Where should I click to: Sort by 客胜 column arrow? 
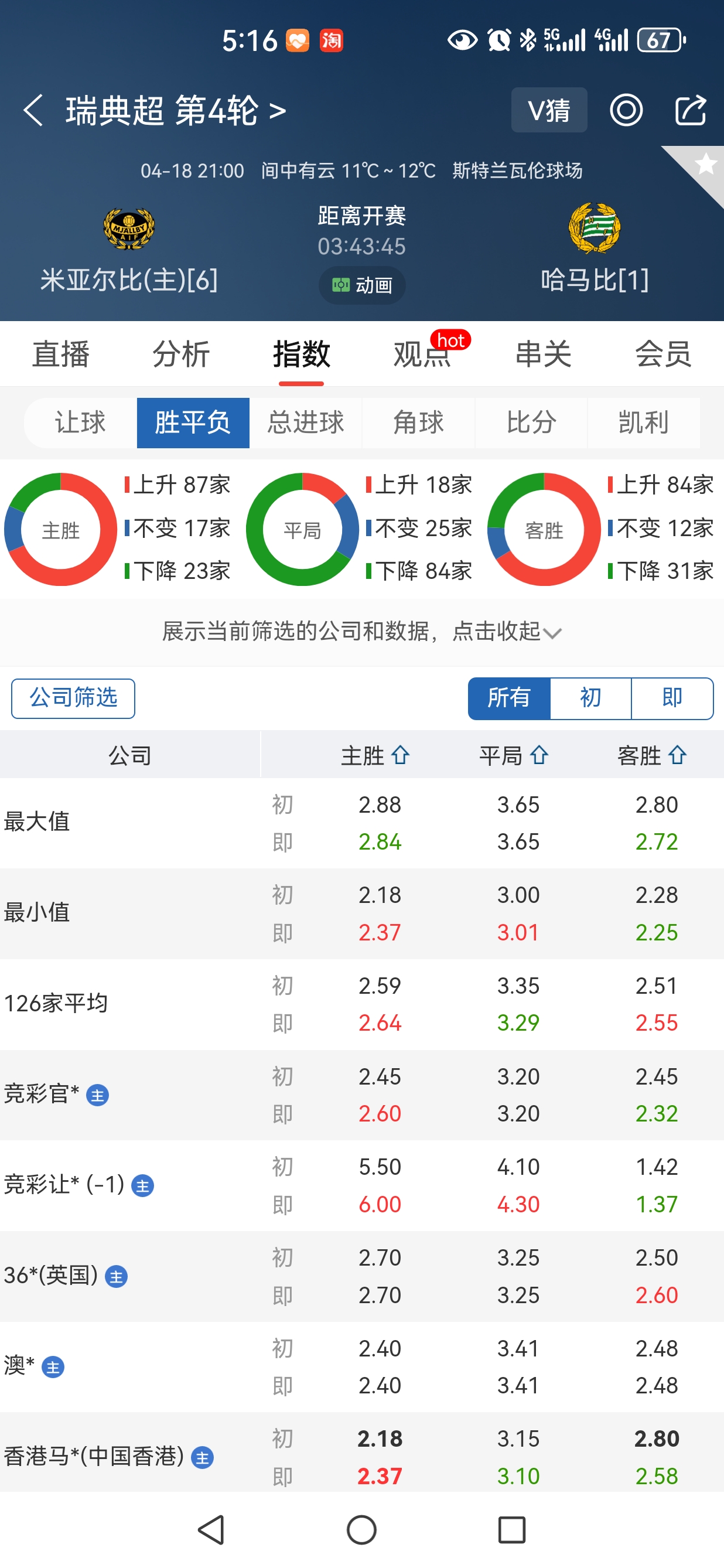pos(678,755)
